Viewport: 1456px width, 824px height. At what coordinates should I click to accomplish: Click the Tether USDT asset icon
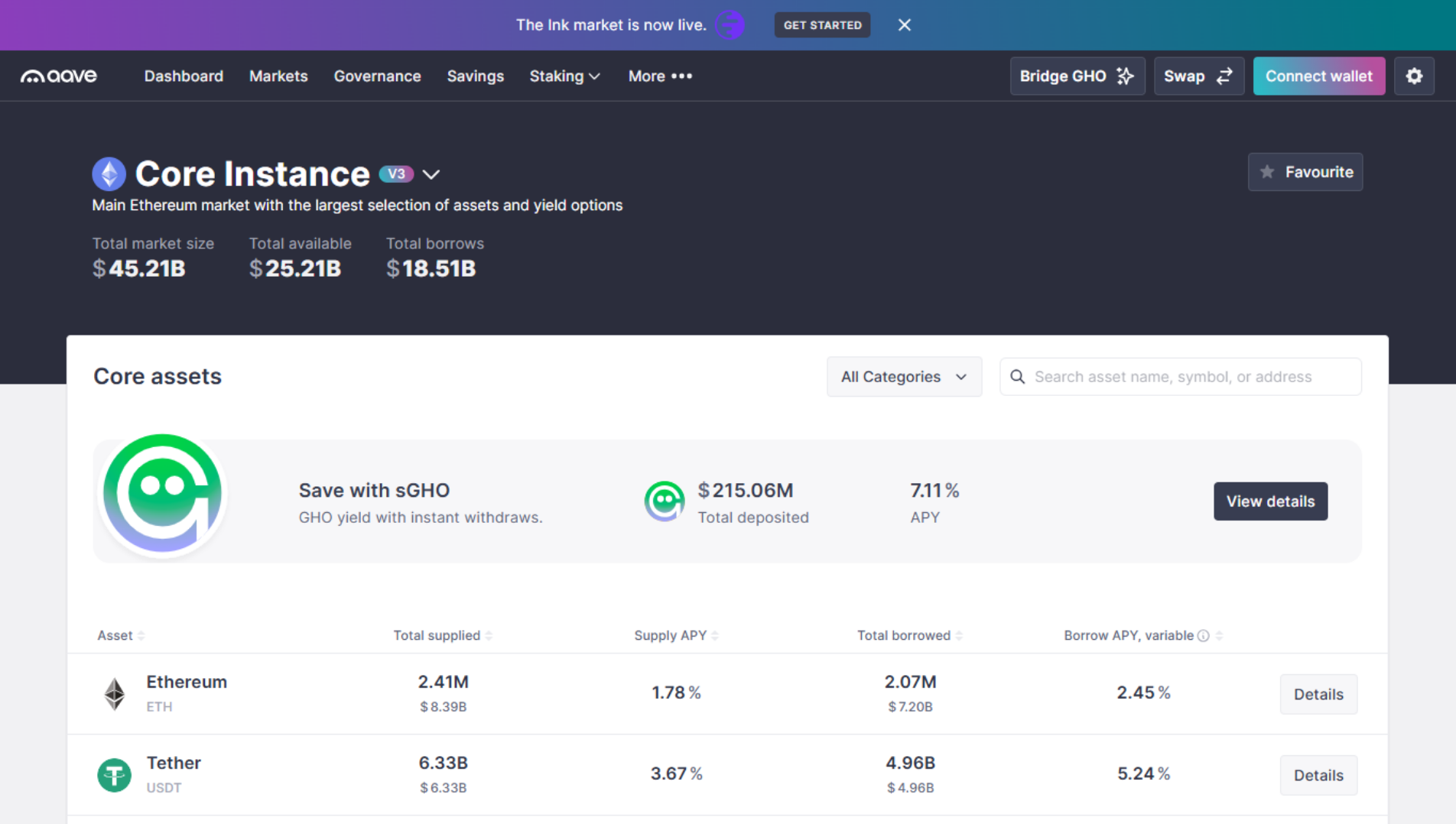[115, 775]
